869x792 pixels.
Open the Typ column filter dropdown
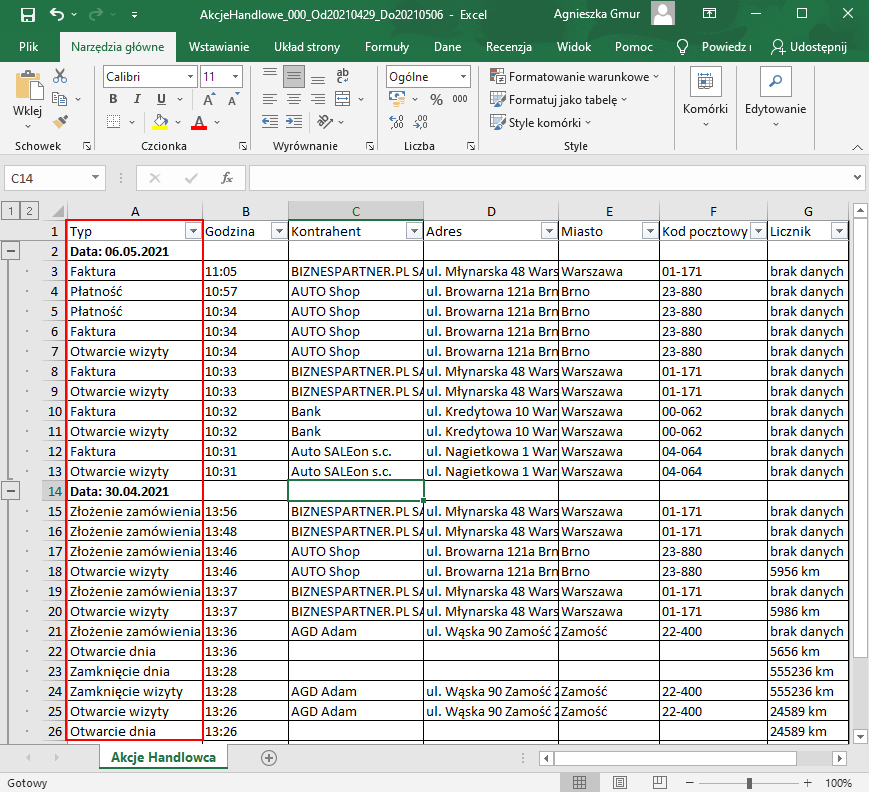pyautogui.click(x=193, y=231)
